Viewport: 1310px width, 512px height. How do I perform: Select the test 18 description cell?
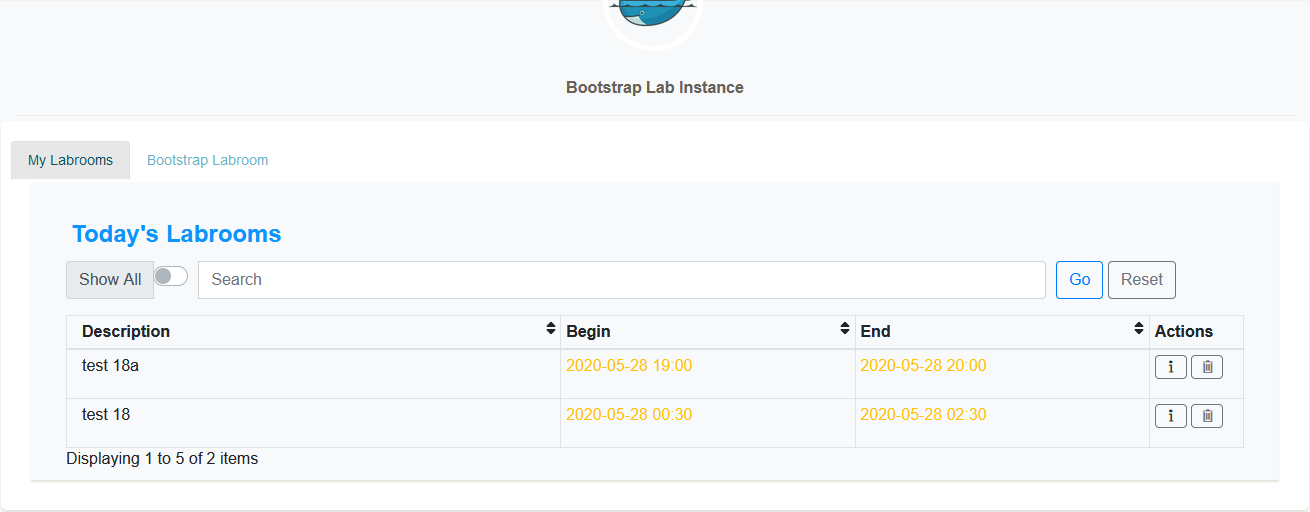point(313,423)
